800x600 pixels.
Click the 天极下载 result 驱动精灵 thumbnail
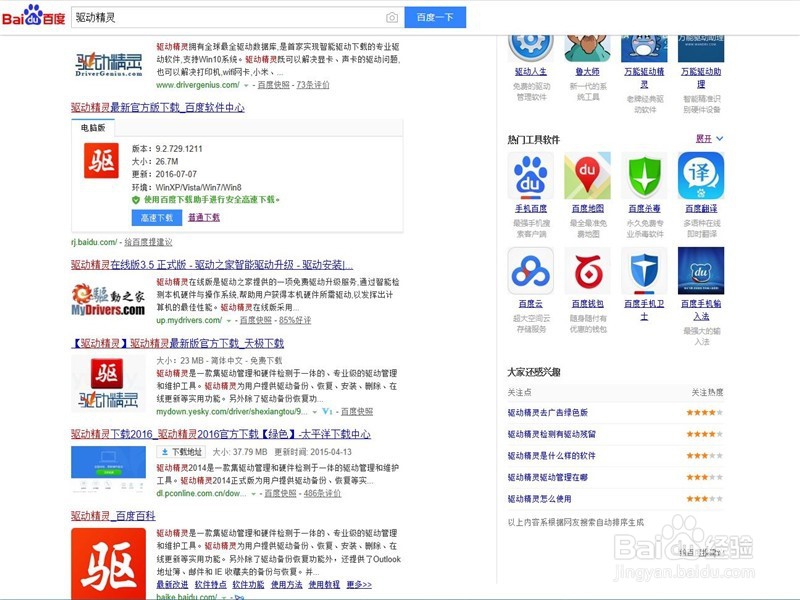pyautogui.click(x=108, y=384)
